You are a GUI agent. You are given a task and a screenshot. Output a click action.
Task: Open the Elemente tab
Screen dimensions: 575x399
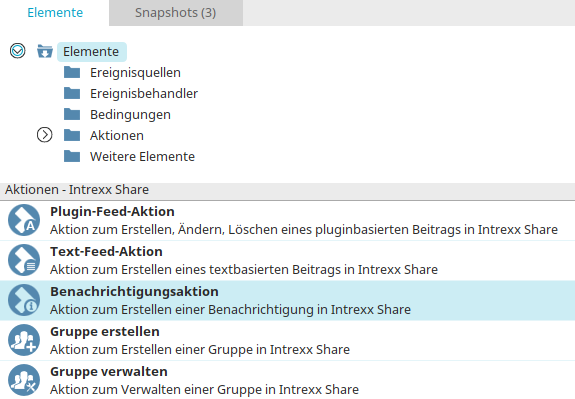pos(55,13)
